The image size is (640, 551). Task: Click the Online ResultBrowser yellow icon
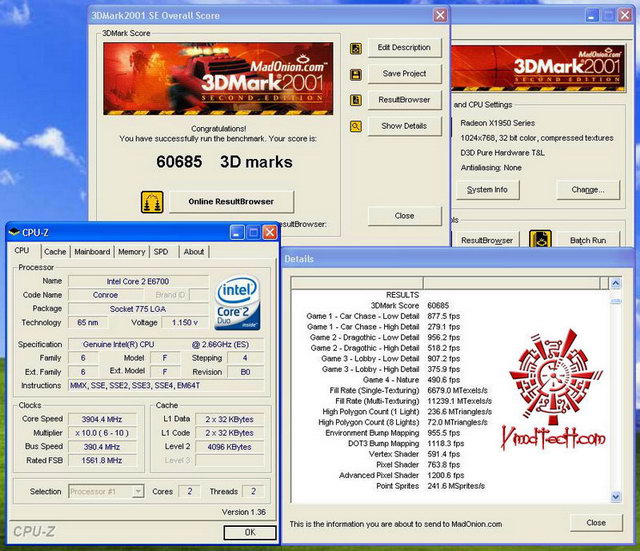click(x=152, y=202)
